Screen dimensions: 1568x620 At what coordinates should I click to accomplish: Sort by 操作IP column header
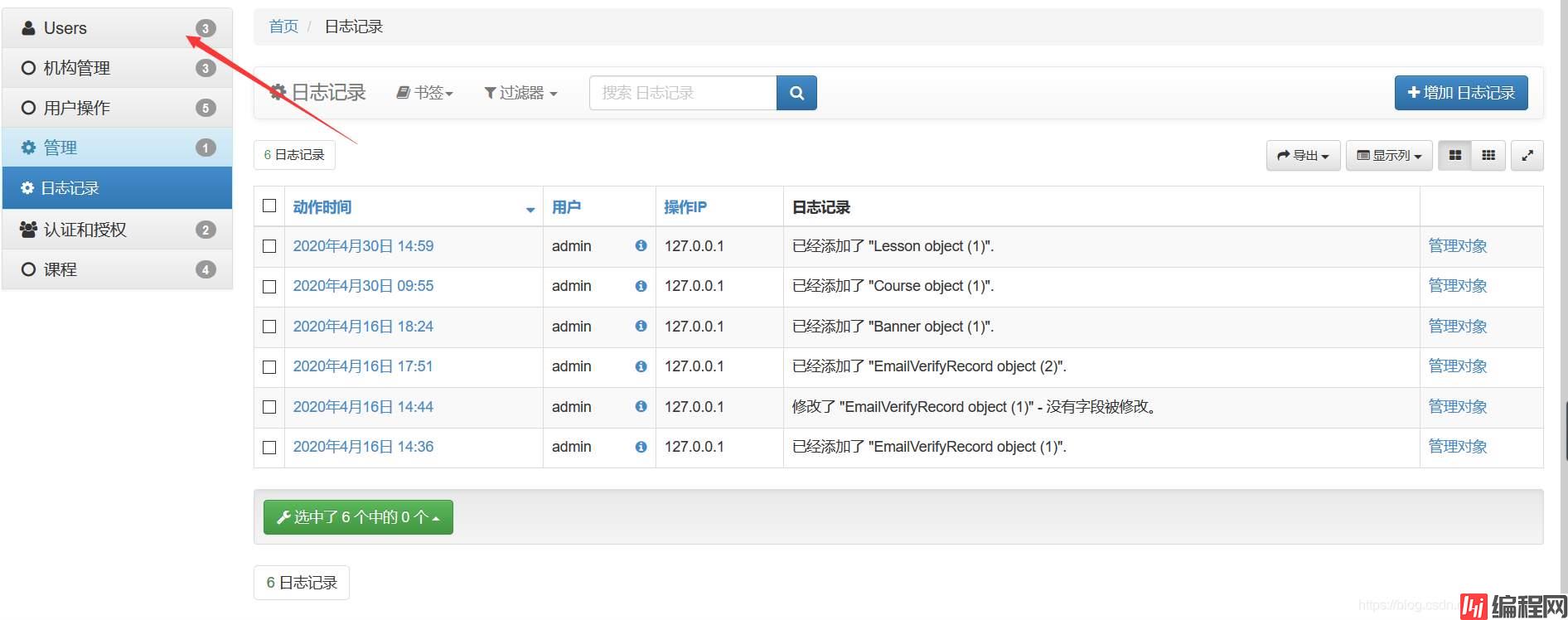685,207
